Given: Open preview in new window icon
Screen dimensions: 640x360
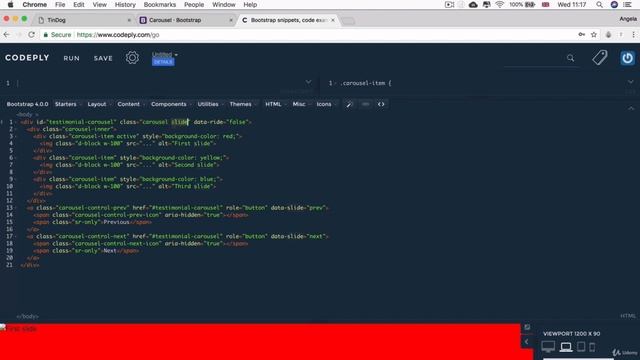Looking at the screenshot, I should point(527,327).
